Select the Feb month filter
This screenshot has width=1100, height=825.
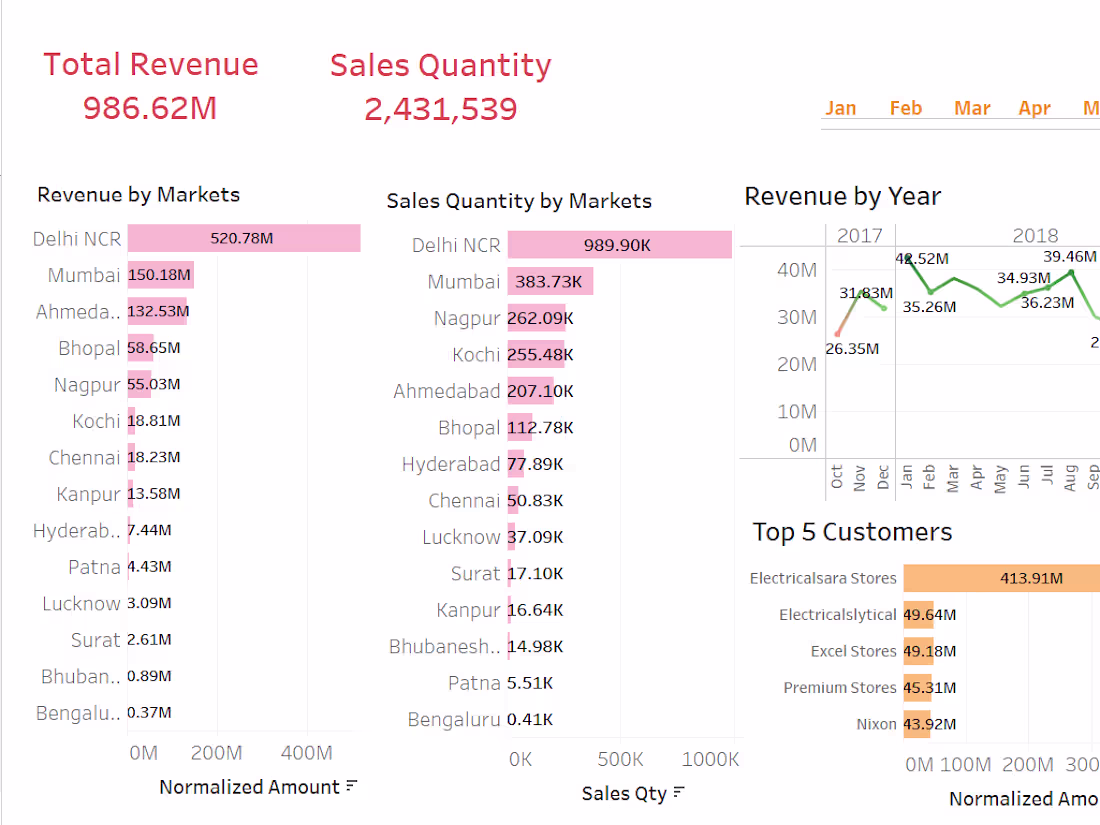point(905,108)
